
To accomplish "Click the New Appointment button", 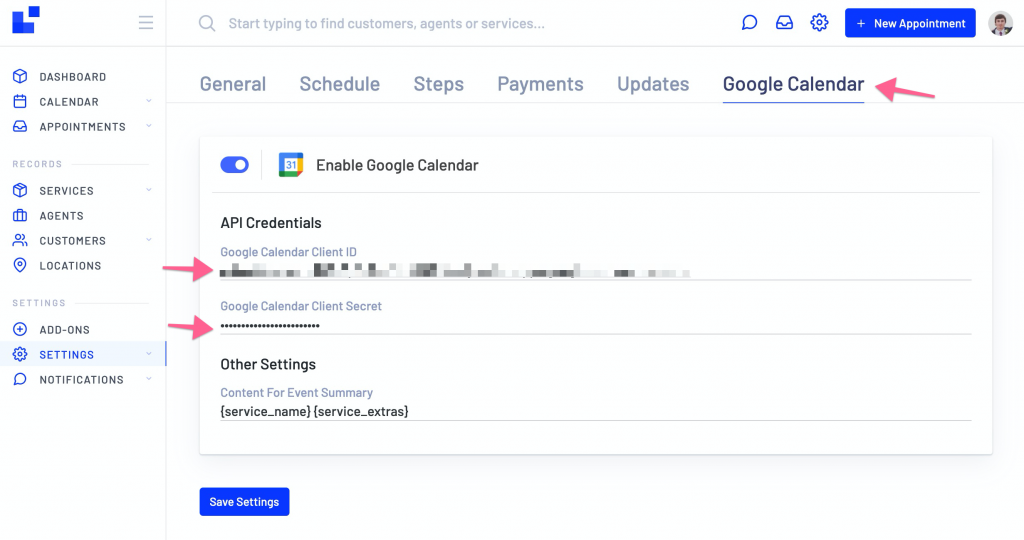I will 910,23.
